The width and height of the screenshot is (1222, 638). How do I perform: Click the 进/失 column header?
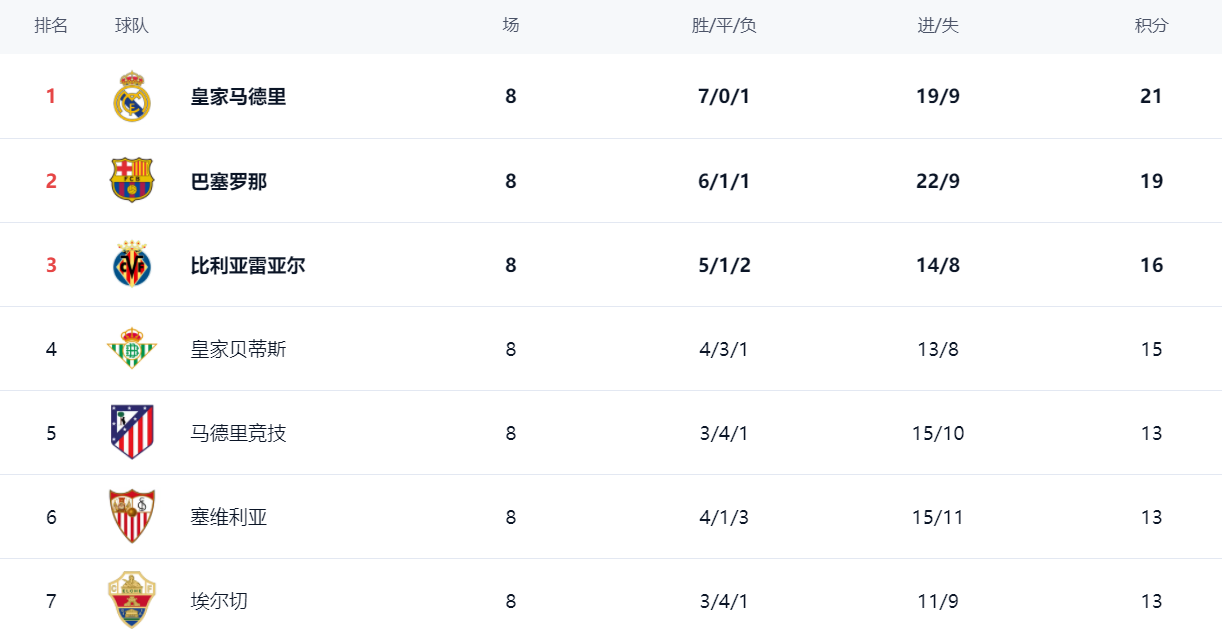point(938,26)
